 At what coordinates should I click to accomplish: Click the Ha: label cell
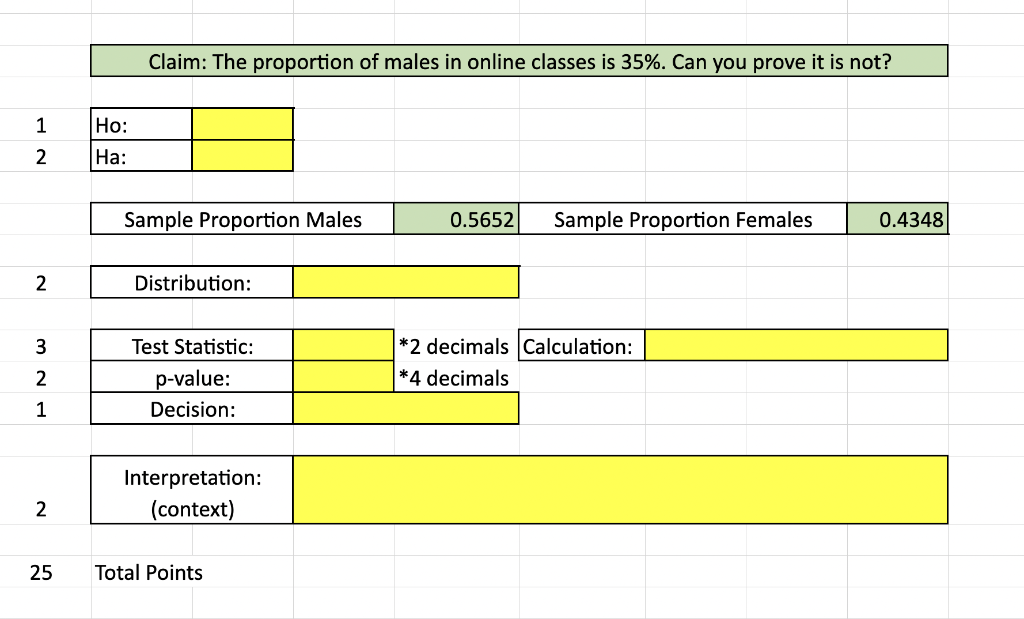[x=142, y=156]
